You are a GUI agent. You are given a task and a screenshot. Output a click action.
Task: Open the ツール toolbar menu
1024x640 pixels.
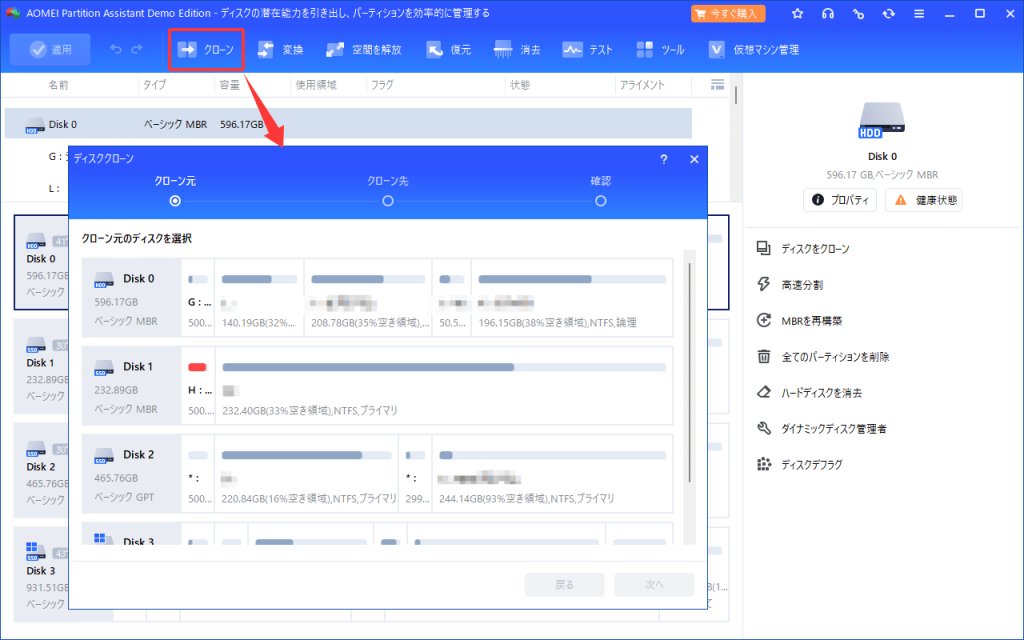tap(660, 50)
